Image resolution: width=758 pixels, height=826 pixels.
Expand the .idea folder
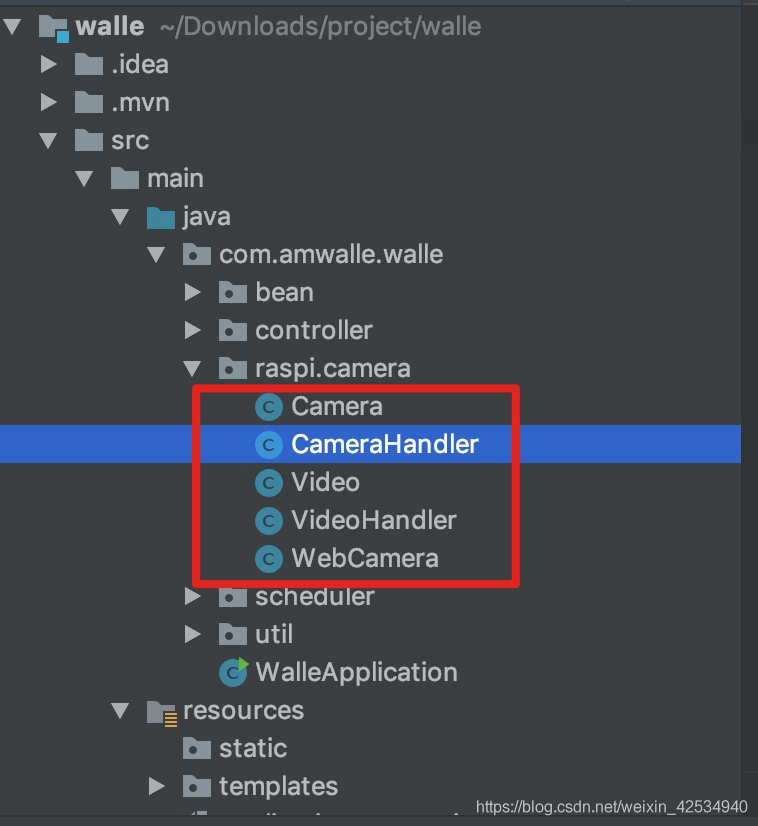tap(48, 65)
